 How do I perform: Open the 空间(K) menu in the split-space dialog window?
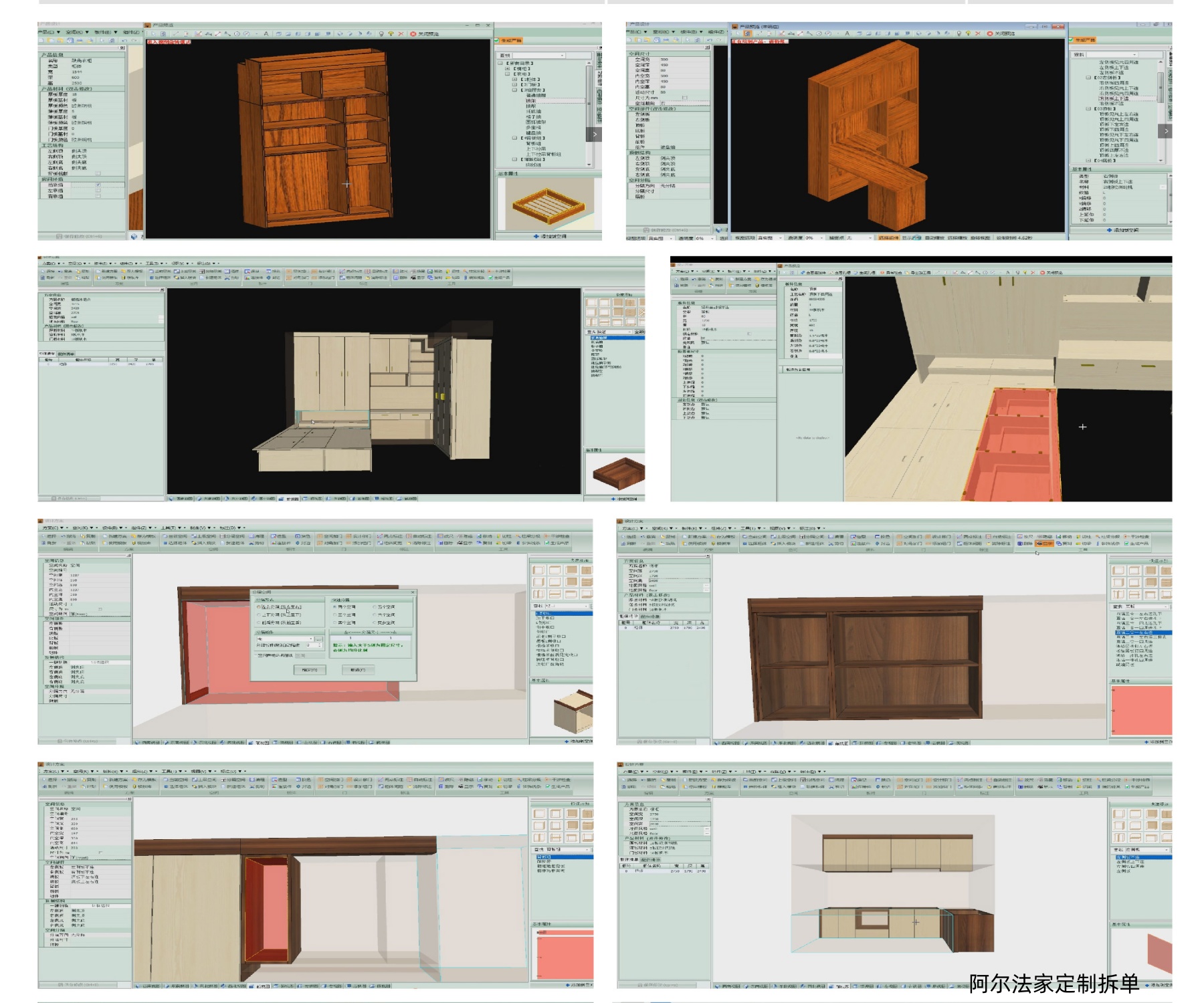(80, 528)
